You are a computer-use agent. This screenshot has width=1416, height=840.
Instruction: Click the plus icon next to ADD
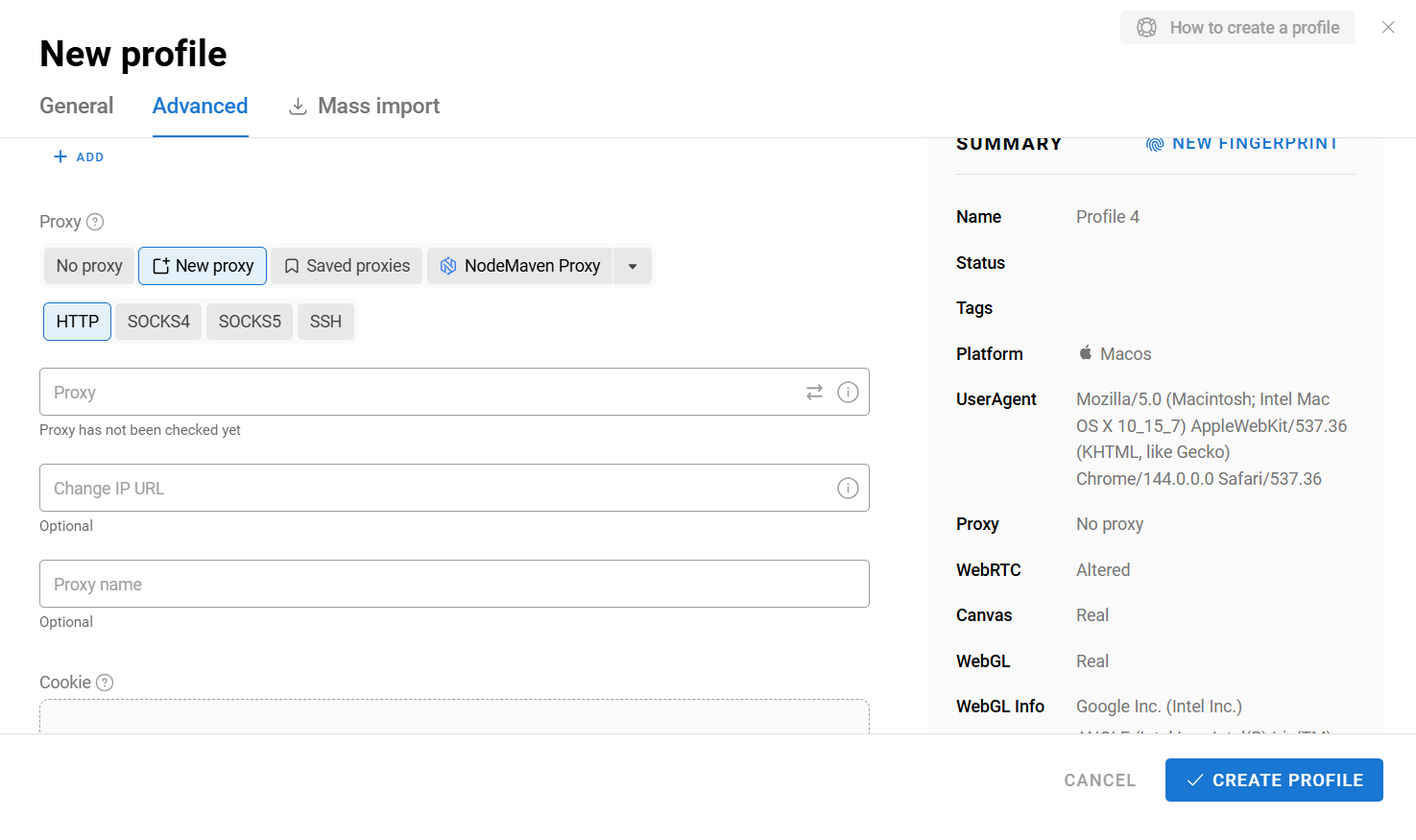coord(60,156)
